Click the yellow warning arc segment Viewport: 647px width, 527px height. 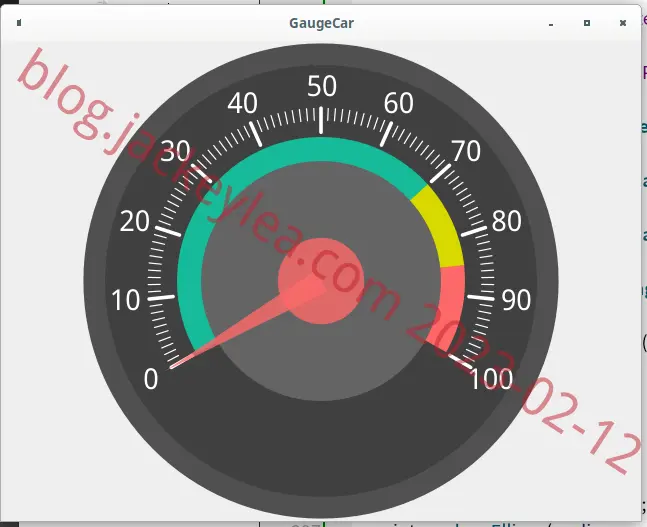[440, 227]
